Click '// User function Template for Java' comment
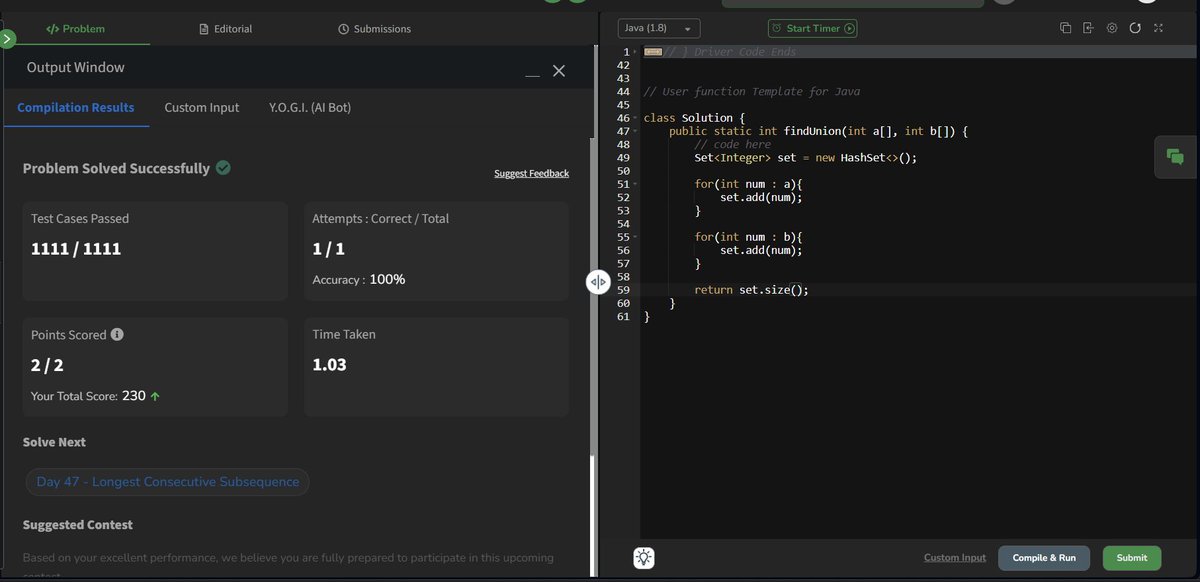1200x582 pixels. pyautogui.click(x=752, y=91)
